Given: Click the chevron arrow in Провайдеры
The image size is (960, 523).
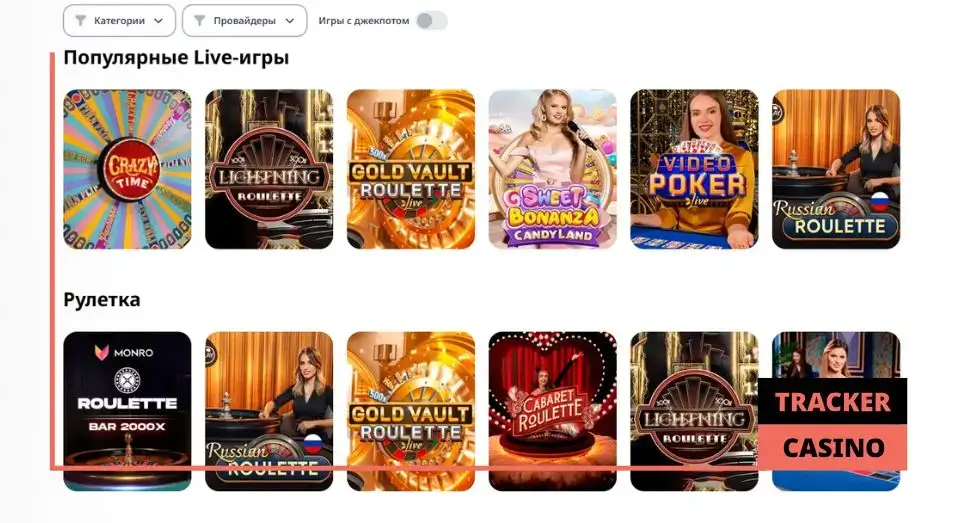Looking at the screenshot, I should point(290,21).
